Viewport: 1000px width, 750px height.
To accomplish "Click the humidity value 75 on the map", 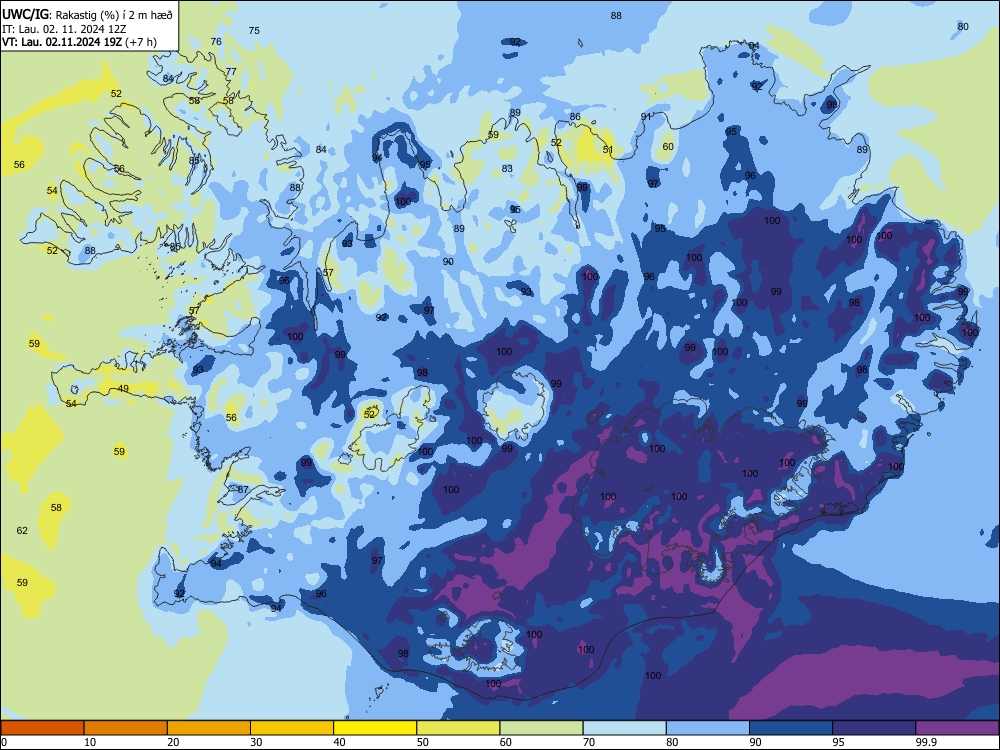I will coord(254,31).
